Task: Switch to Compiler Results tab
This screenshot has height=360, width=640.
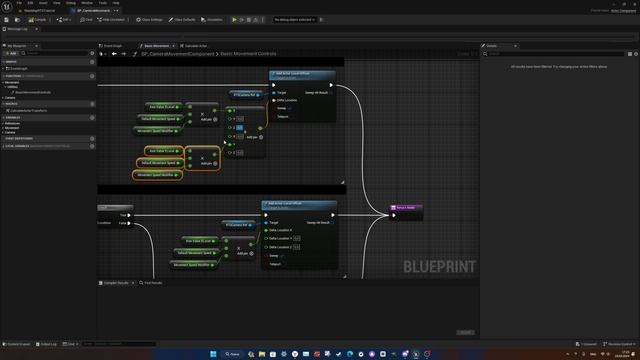Action: [x=116, y=283]
